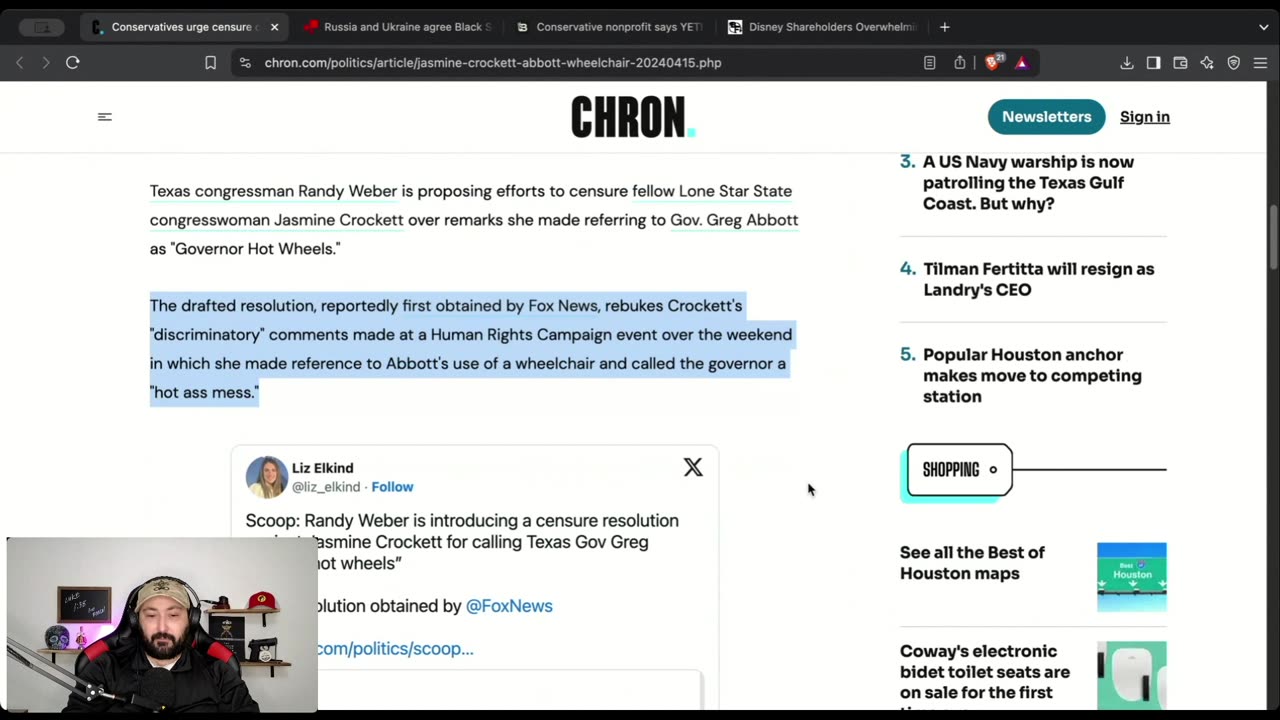Toggle the browser sidebar panel icon
This screenshot has width=1280, height=720.
(1153, 62)
